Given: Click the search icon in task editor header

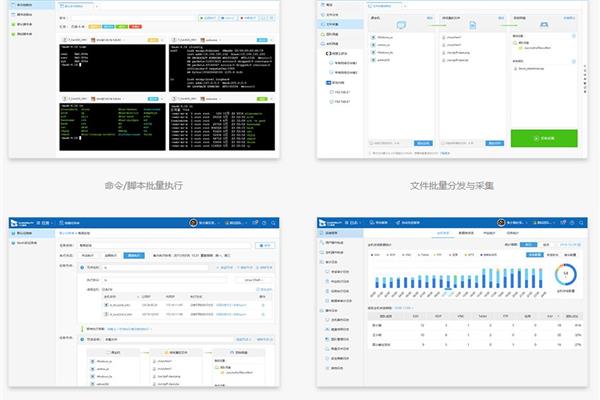Looking at the screenshot, I should pos(273,223).
